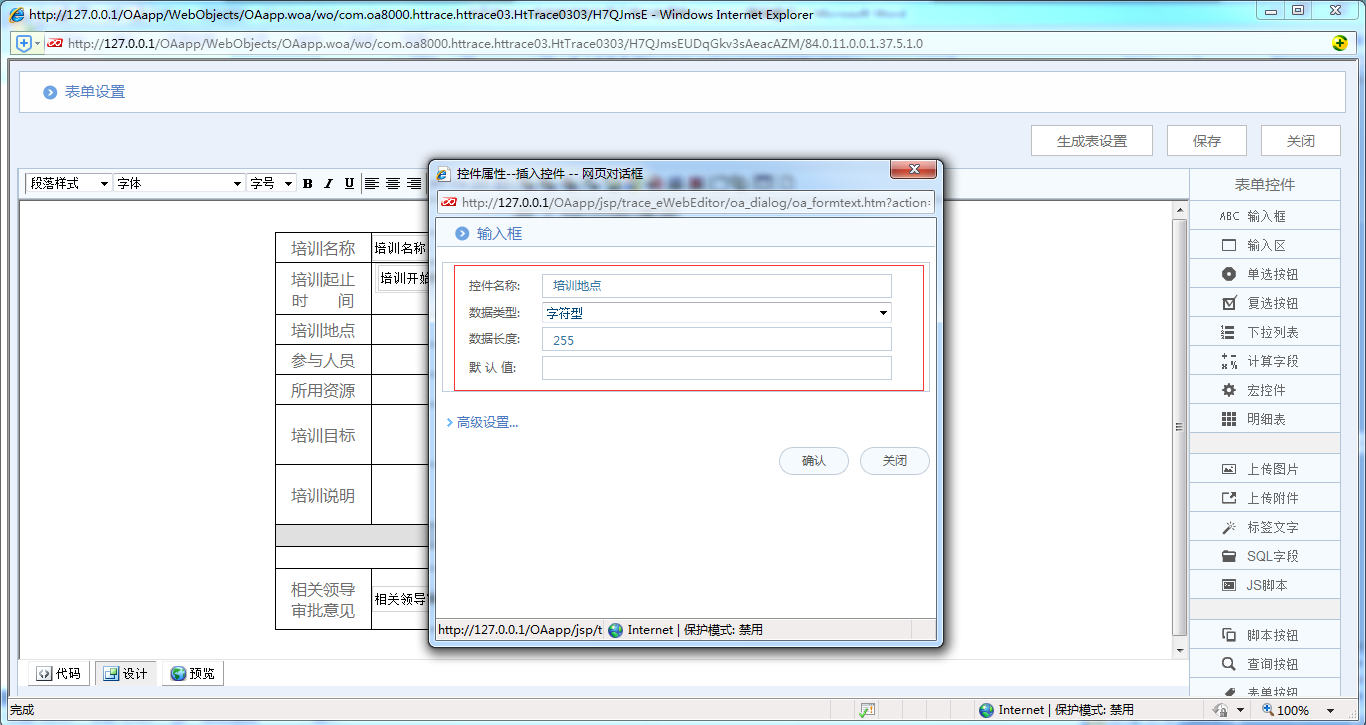This screenshot has width=1366, height=725.
Task: Switch to the 代码 tab
Action: [x=57, y=673]
